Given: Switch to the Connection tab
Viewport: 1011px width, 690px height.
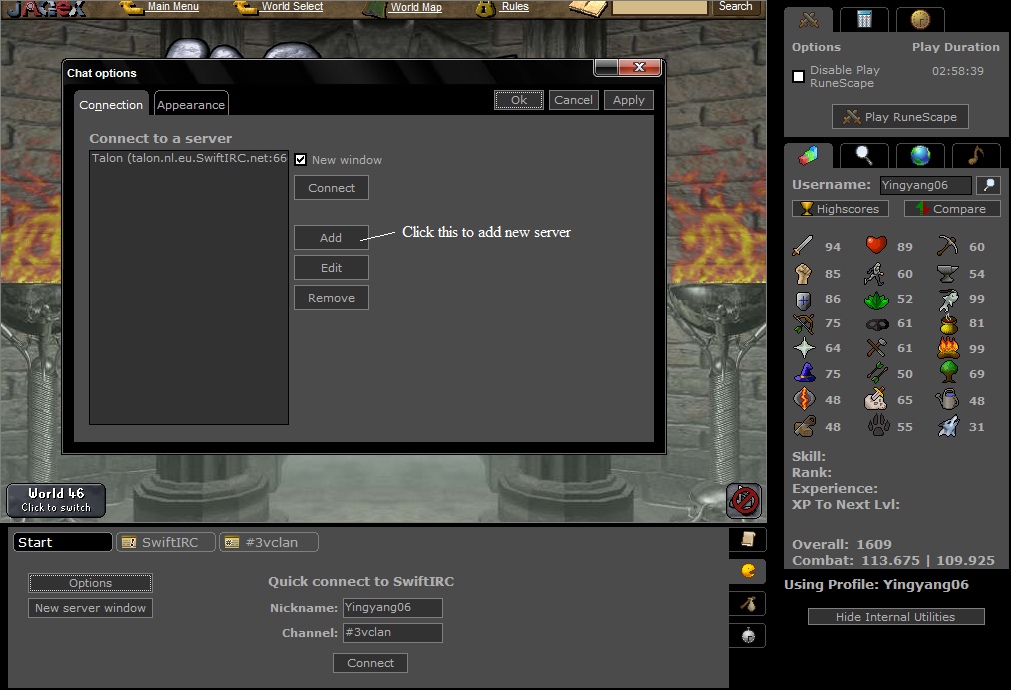Looking at the screenshot, I should click(111, 104).
